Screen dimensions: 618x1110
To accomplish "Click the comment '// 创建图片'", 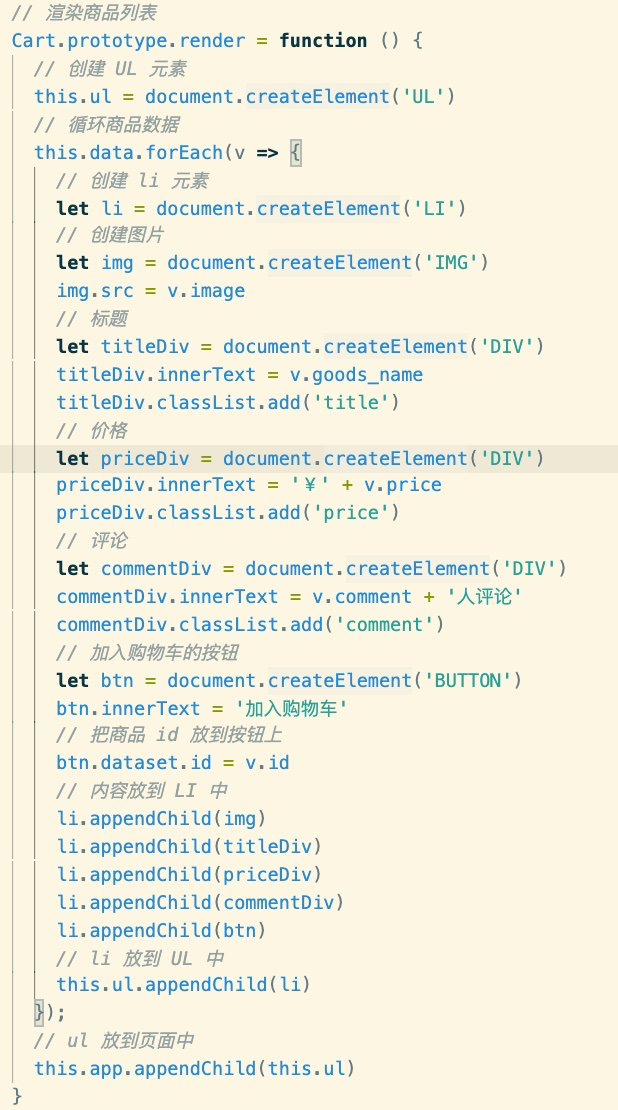I will (110, 235).
